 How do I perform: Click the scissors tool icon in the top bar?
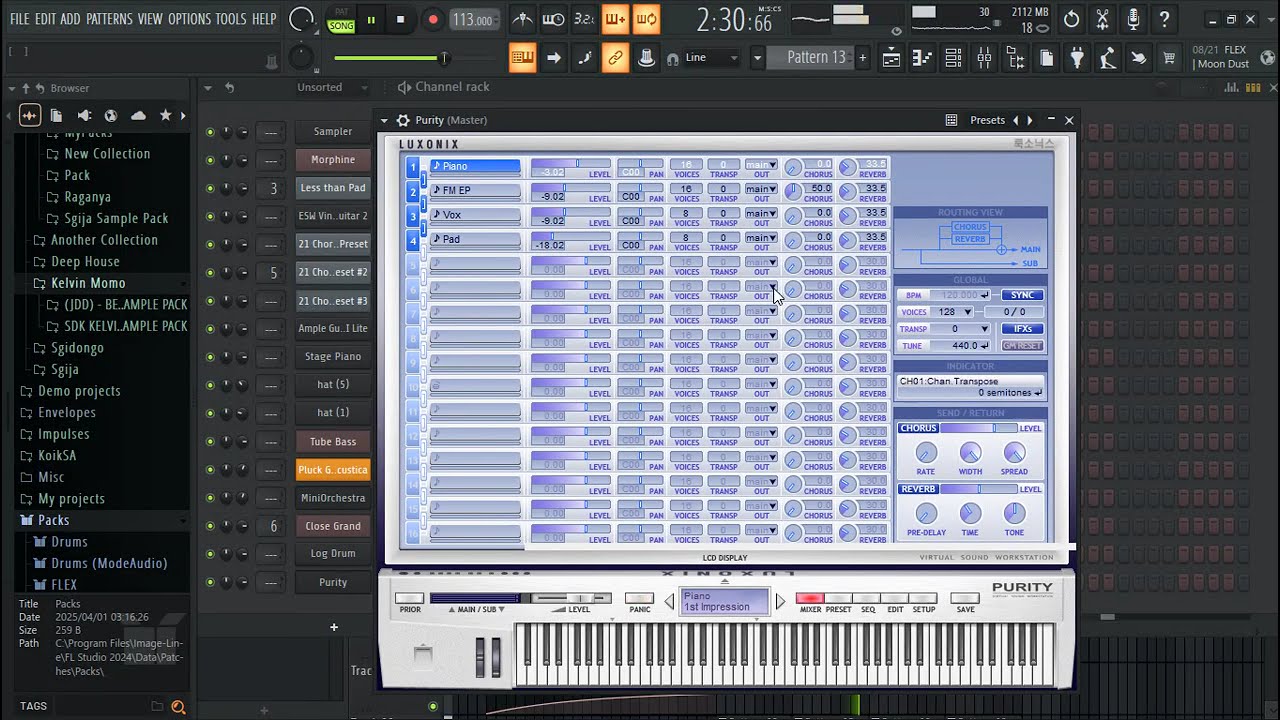(1102, 19)
